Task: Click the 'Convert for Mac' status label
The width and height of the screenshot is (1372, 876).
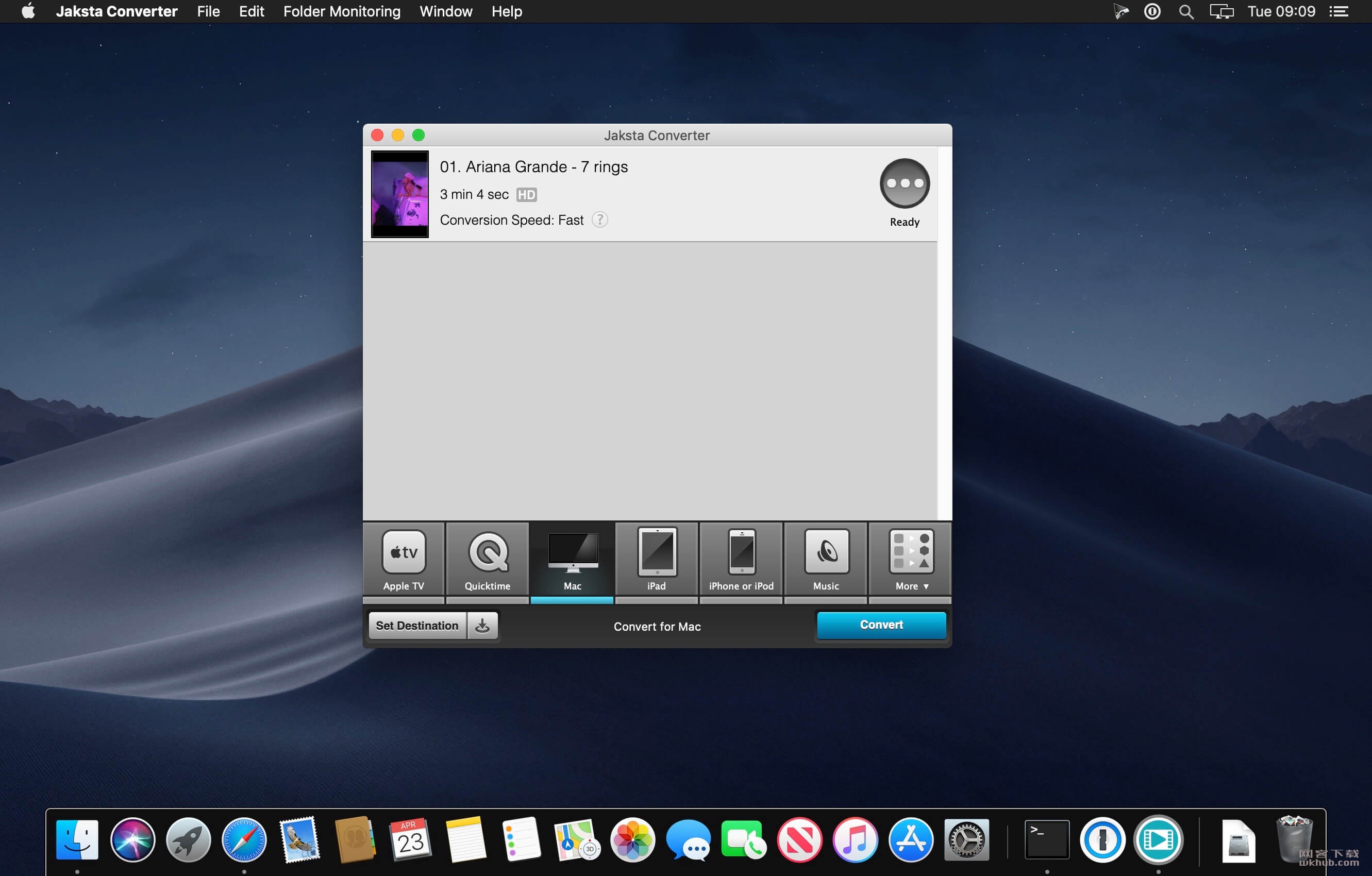Action: [x=657, y=627]
